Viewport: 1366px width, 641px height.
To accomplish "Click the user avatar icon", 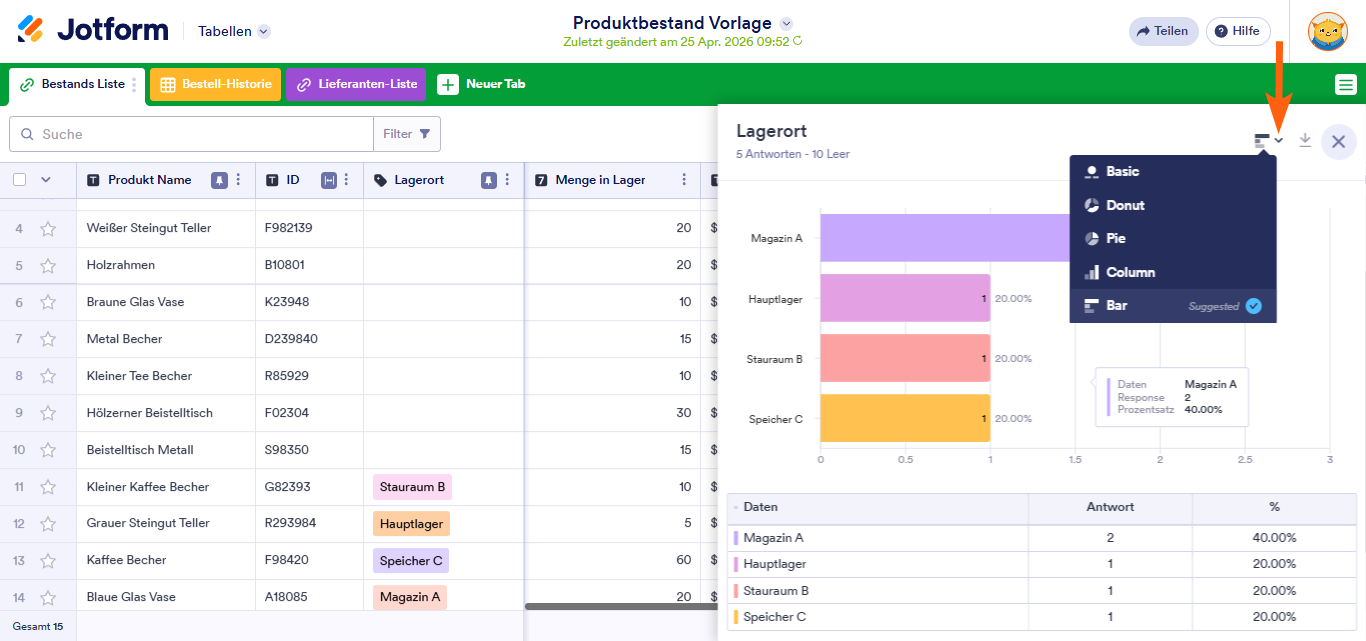I will pos(1327,31).
